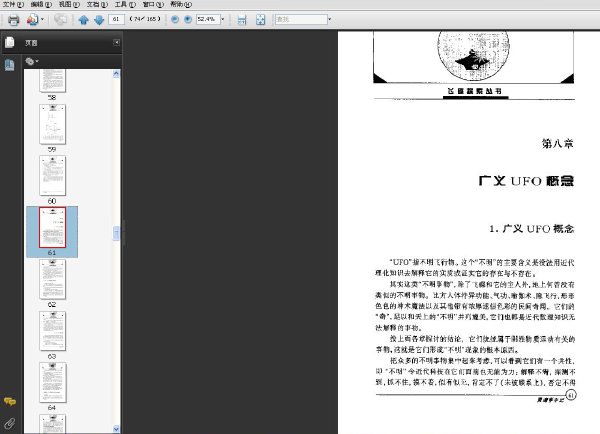Click the scrolling/fit width page icon
The height and width of the screenshot is (434, 600).
[x=242, y=20]
